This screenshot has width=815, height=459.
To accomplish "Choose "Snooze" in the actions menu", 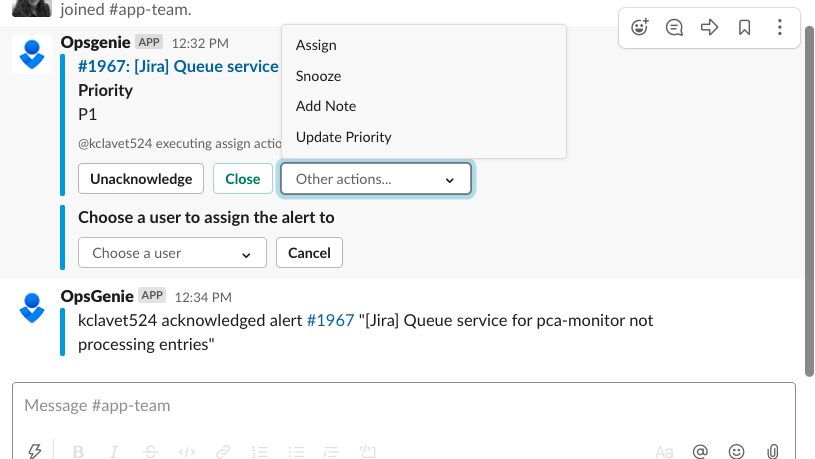I will tap(318, 76).
